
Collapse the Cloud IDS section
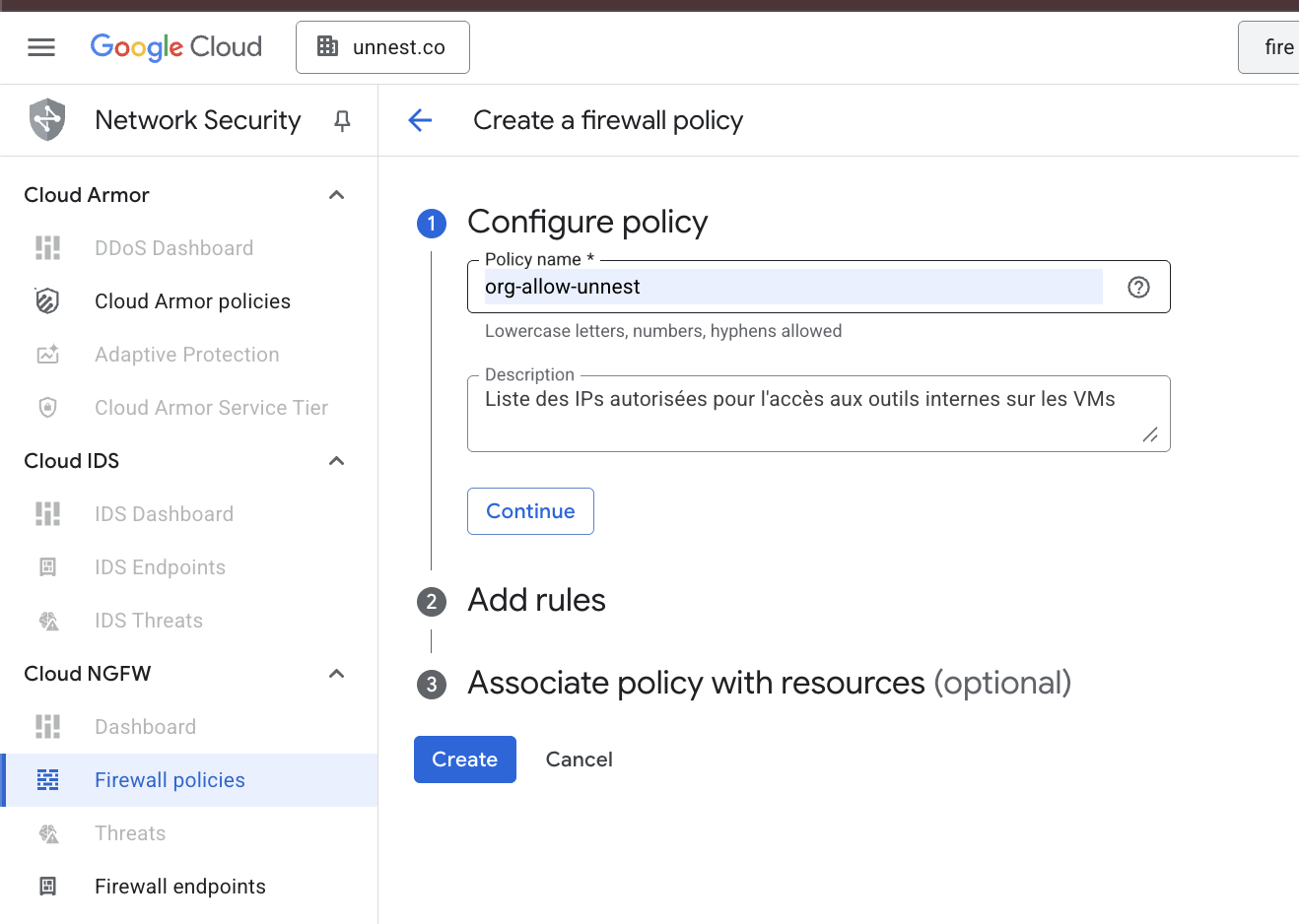[336, 461]
